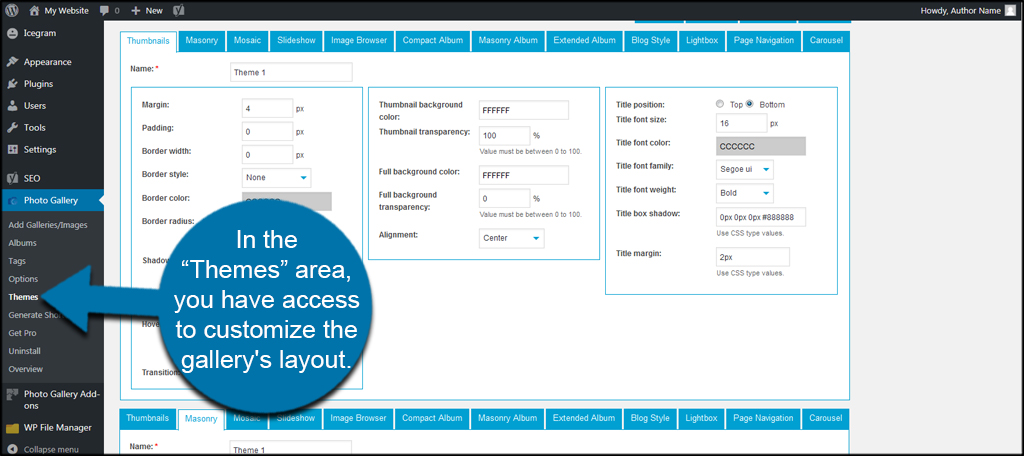
Task: Click the My Website home icon
Action: [34, 10]
